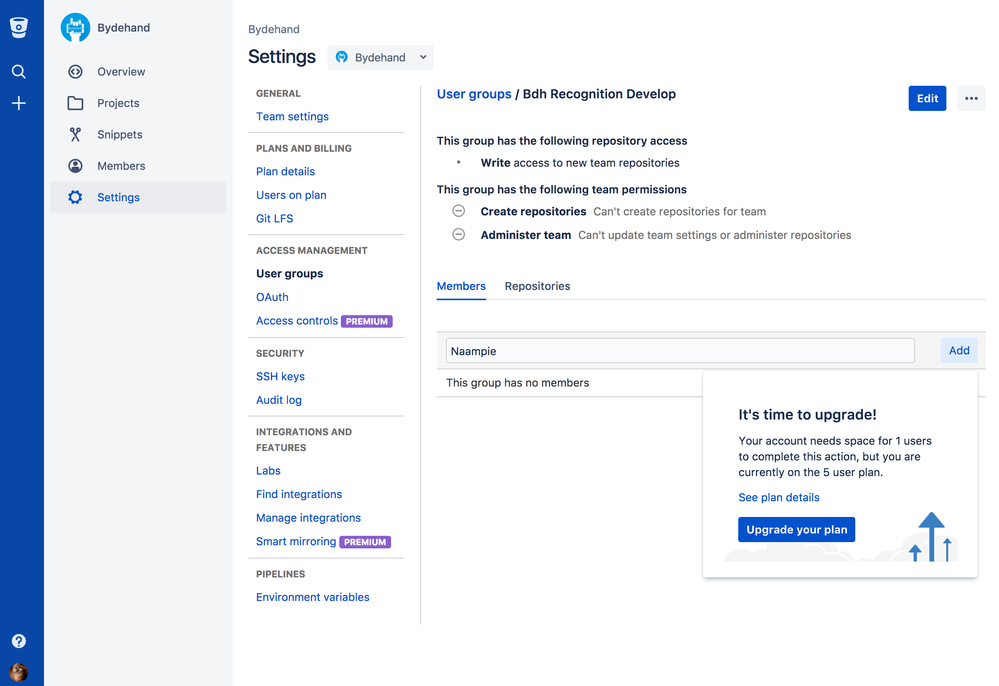Click the Members person icon
Viewport: 999px width, 686px height.
pos(75,166)
